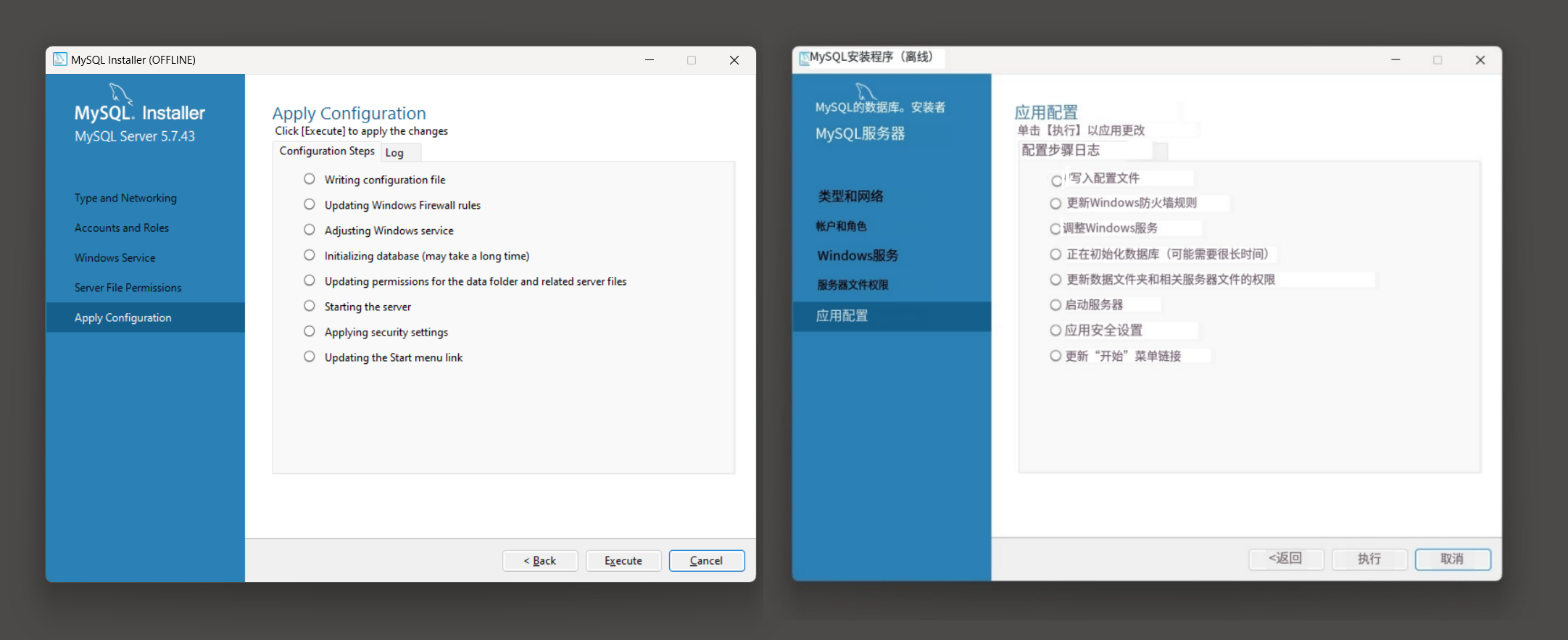
Task: Open the Configuration Steps tab
Action: click(327, 151)
